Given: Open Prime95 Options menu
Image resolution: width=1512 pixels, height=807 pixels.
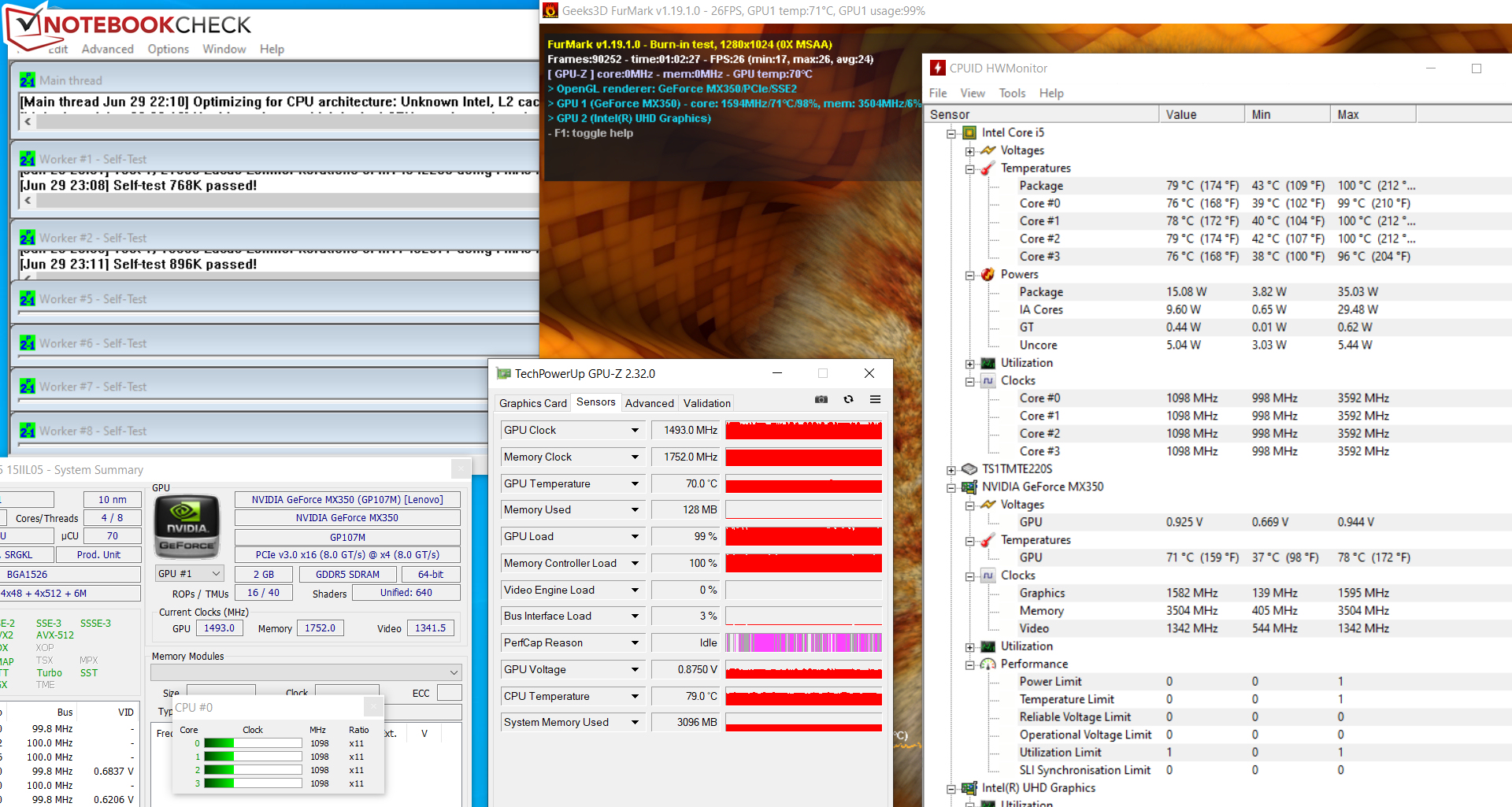Looking at the screenshot, I should (169, 49).
